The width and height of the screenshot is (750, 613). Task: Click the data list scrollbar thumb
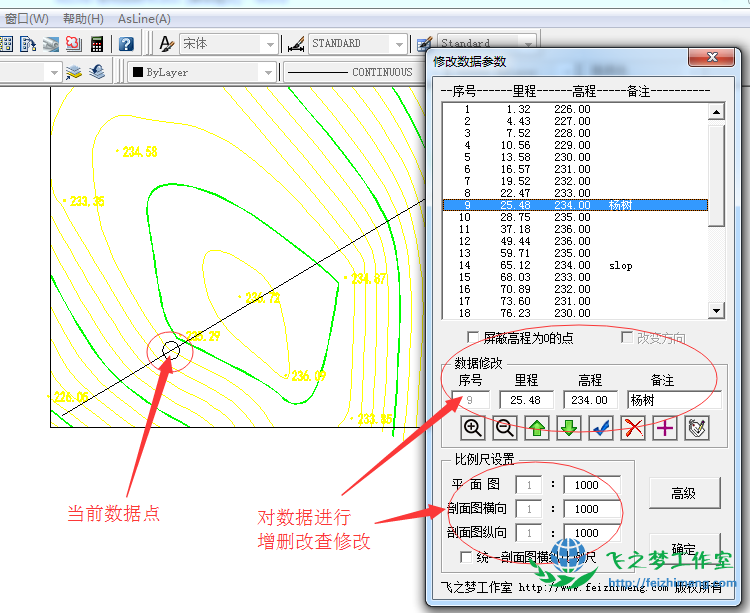716,175
